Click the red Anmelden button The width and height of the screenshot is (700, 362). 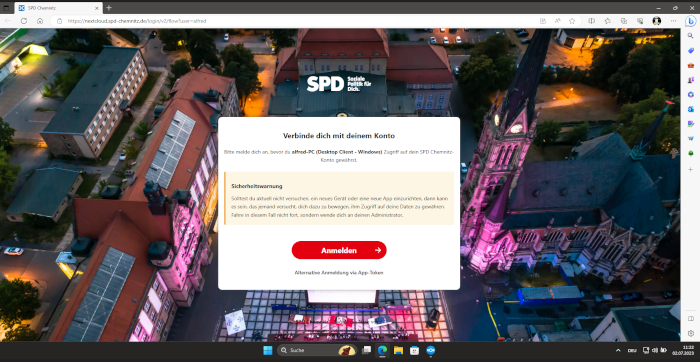339,250
